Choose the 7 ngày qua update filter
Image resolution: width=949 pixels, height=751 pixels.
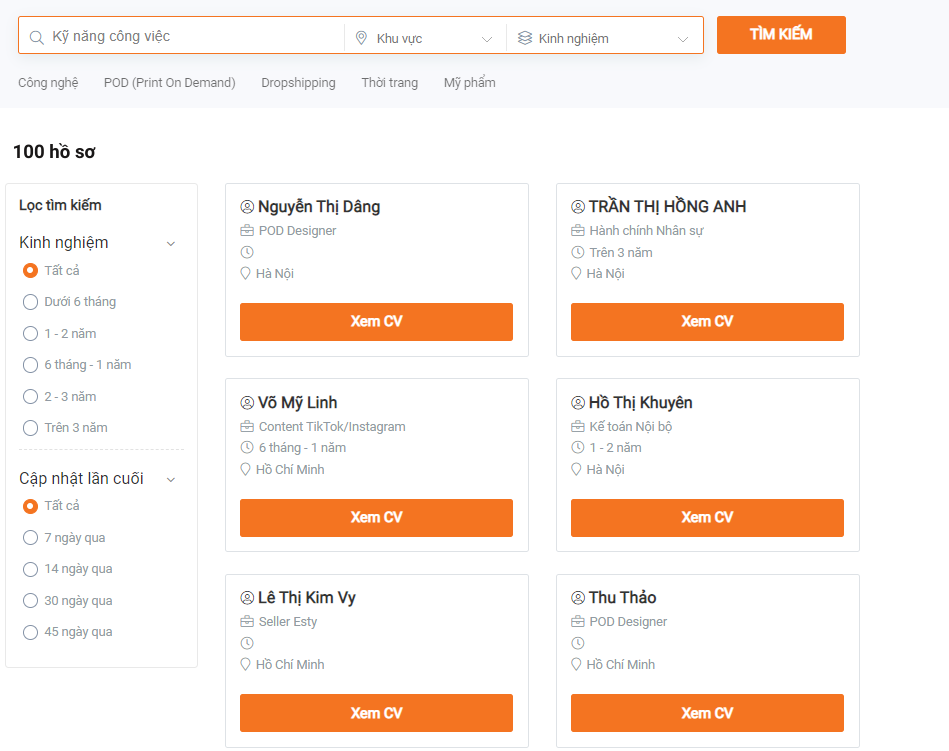click(31, 538)
